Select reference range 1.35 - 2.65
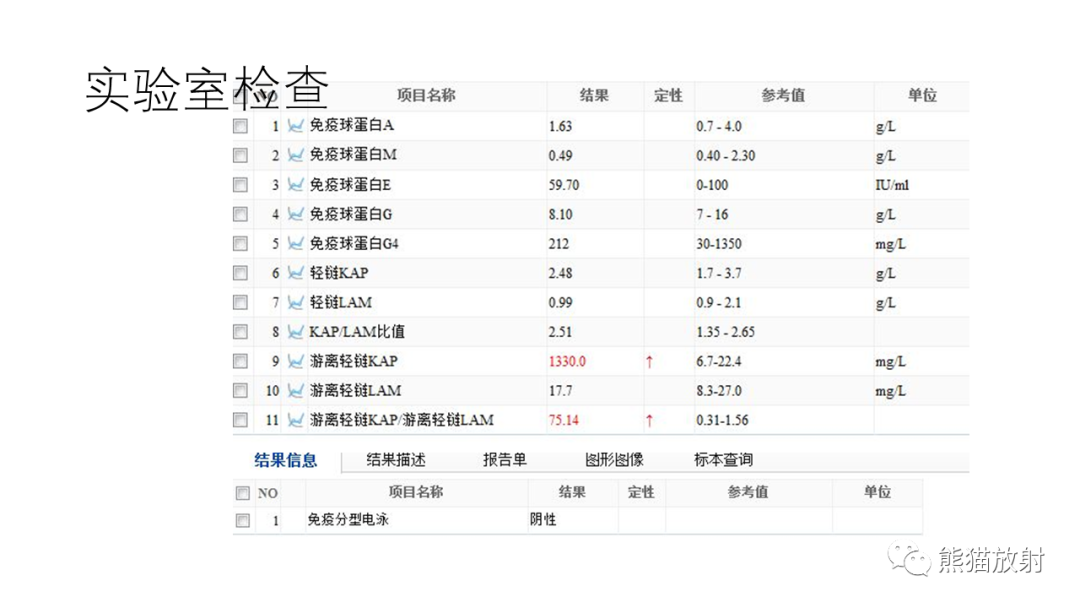This screenshot has width=1080, height=608. pyautogui.click(x=725, y=332)
